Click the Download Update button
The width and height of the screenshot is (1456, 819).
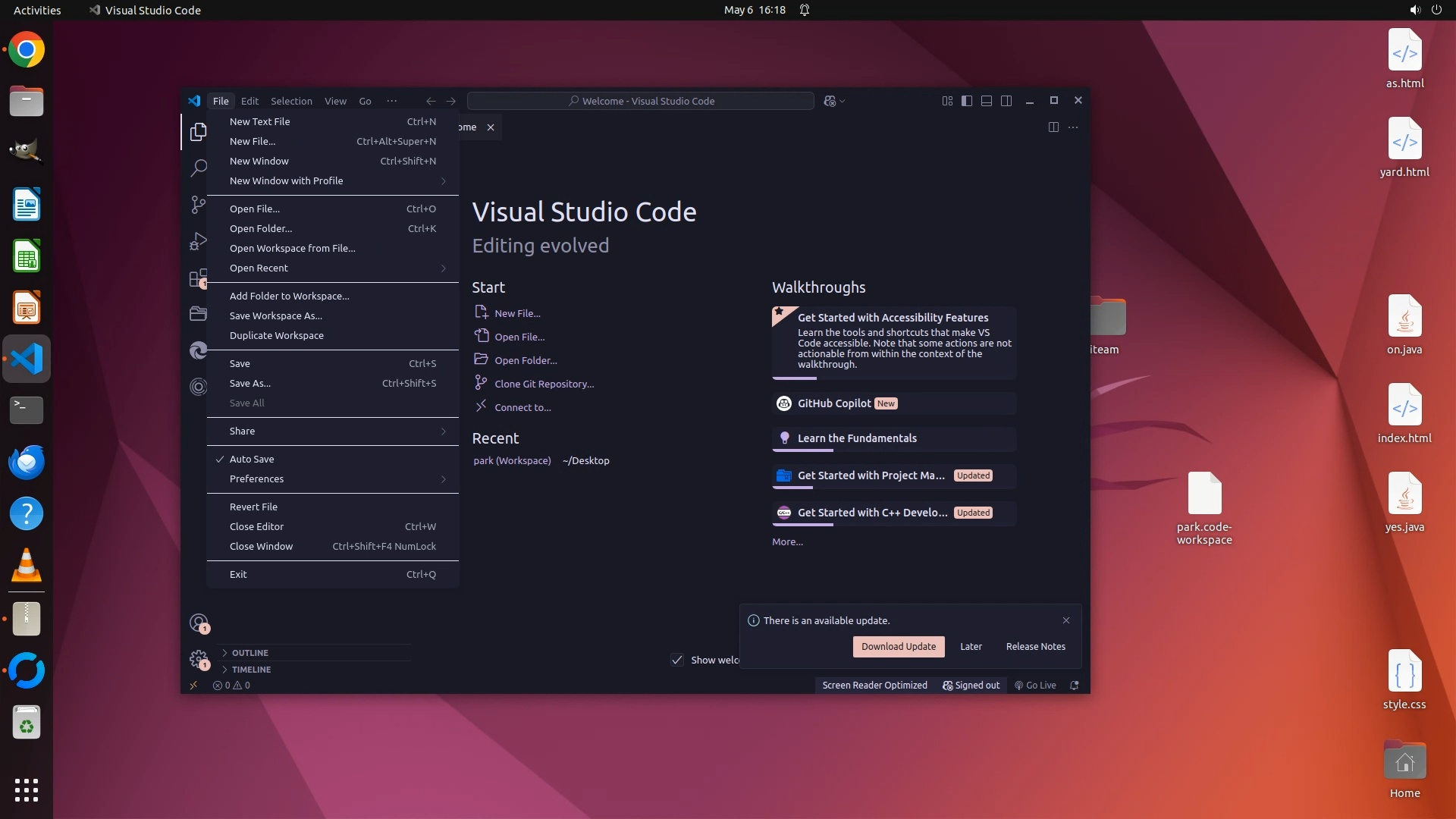pos(899,646)
